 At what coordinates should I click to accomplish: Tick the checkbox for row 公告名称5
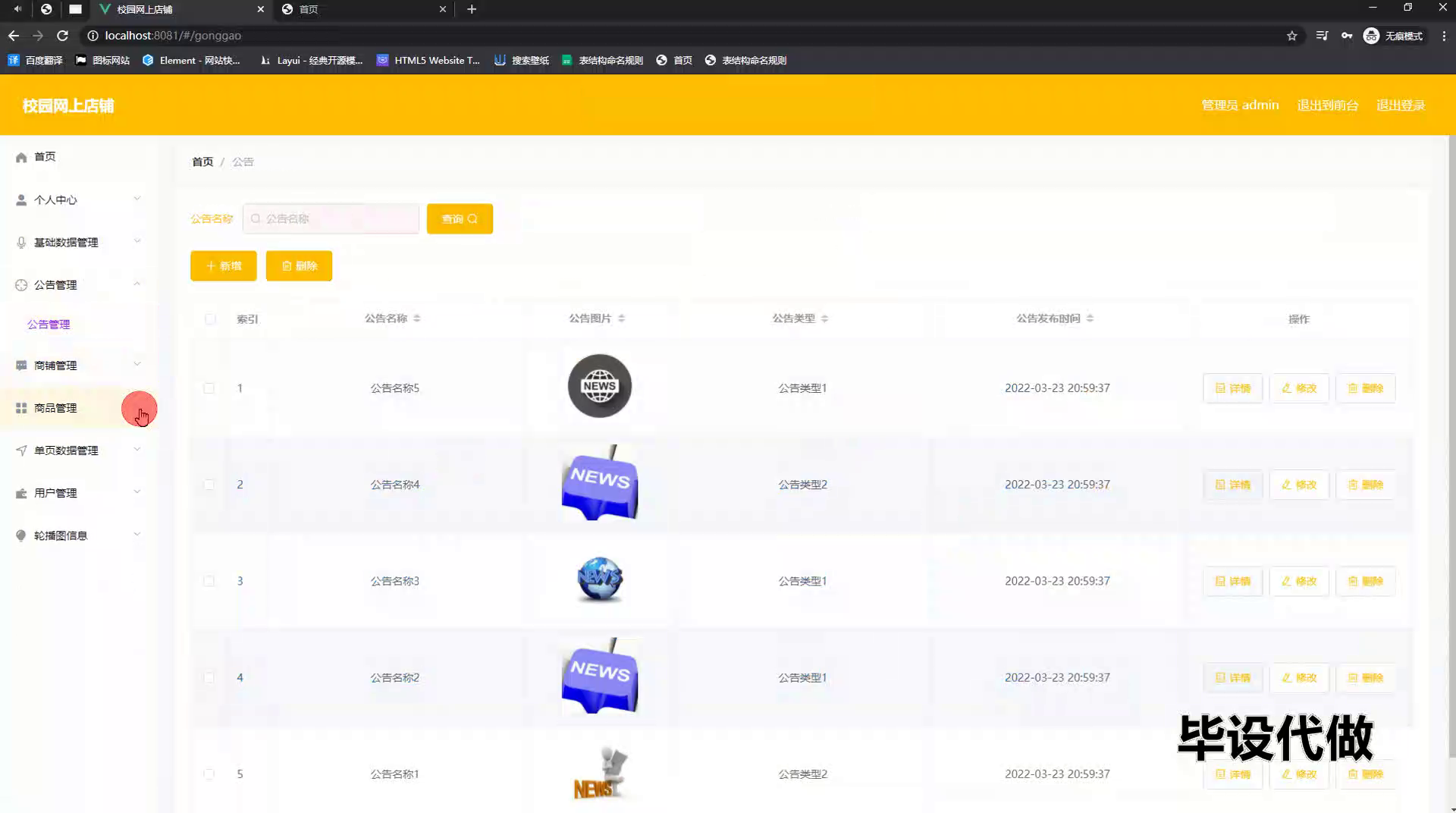tap(209, 388)
